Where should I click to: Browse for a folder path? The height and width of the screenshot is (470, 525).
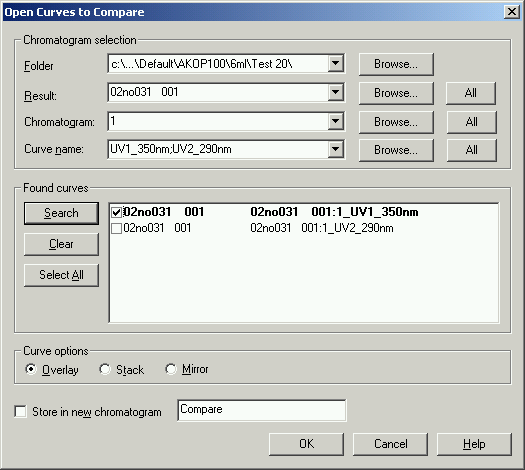point(396,64)
